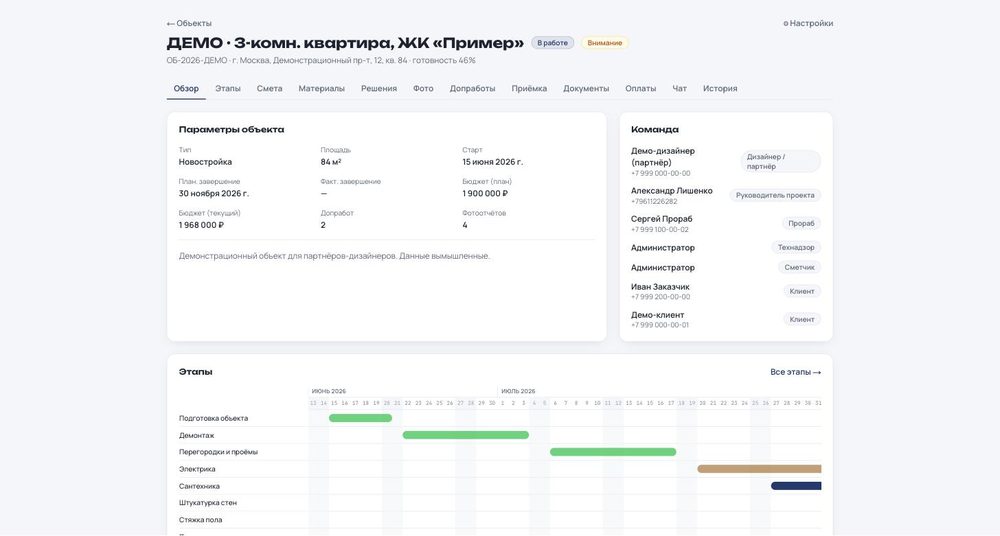Click the dark blue Сантехника Gantt bar

point(796,486)
